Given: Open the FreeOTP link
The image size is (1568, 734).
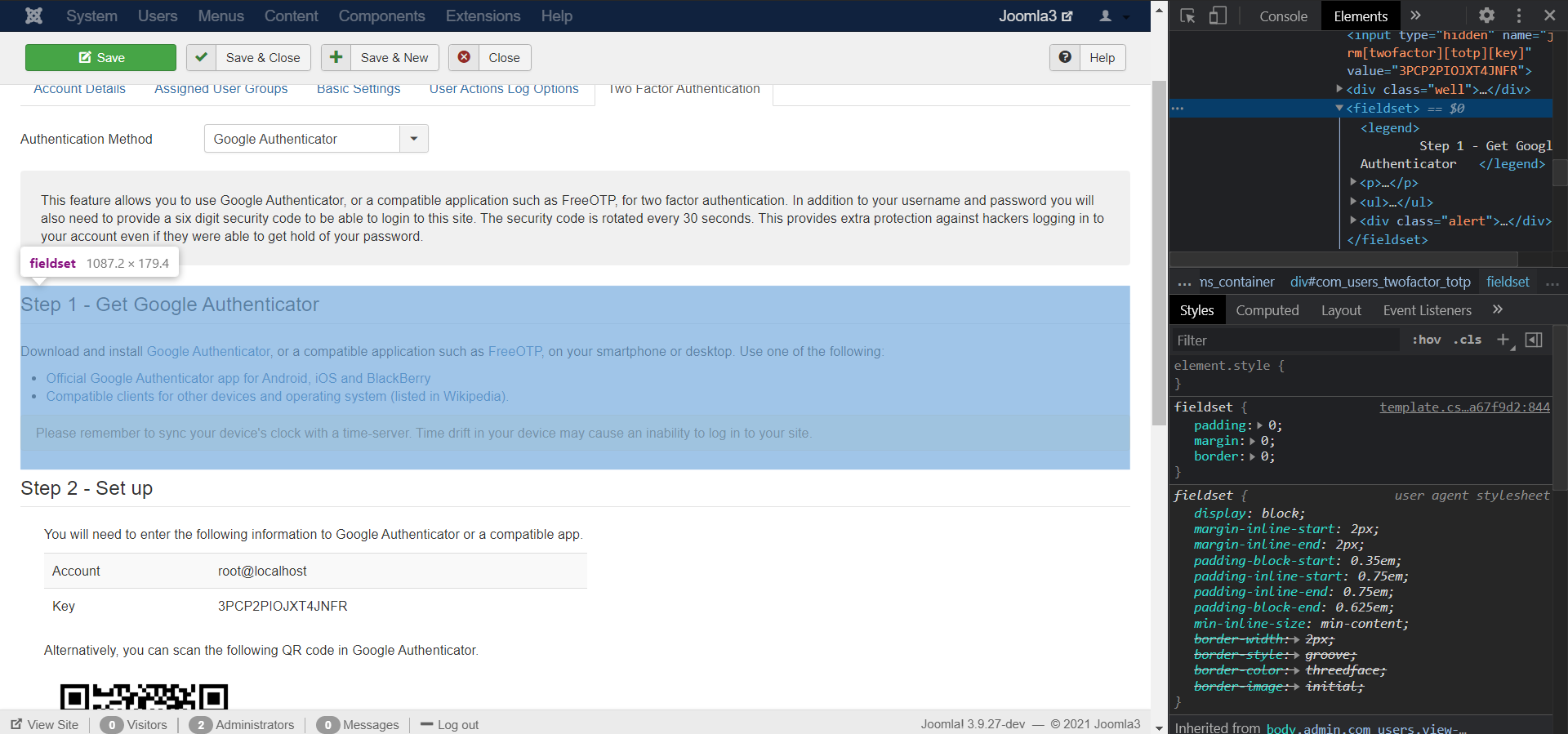Looking at the screenshot, I should tap(514, 351).
